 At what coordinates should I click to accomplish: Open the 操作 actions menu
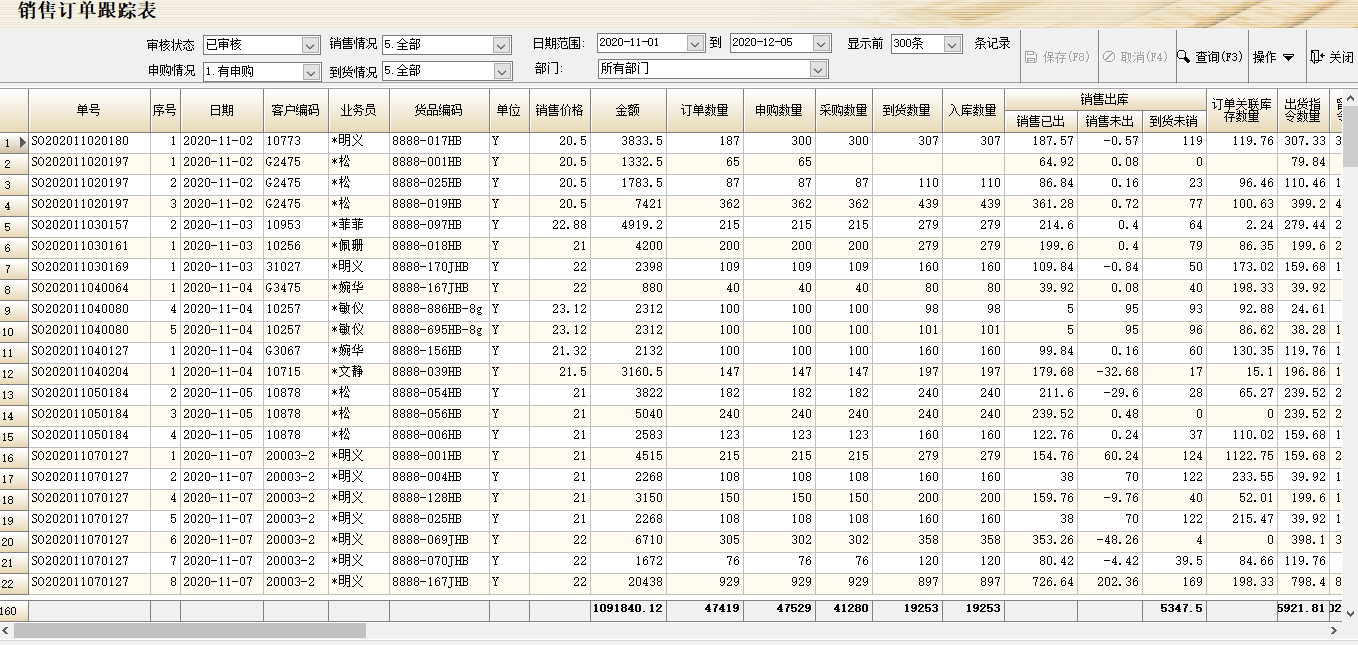pos(1273,58)
